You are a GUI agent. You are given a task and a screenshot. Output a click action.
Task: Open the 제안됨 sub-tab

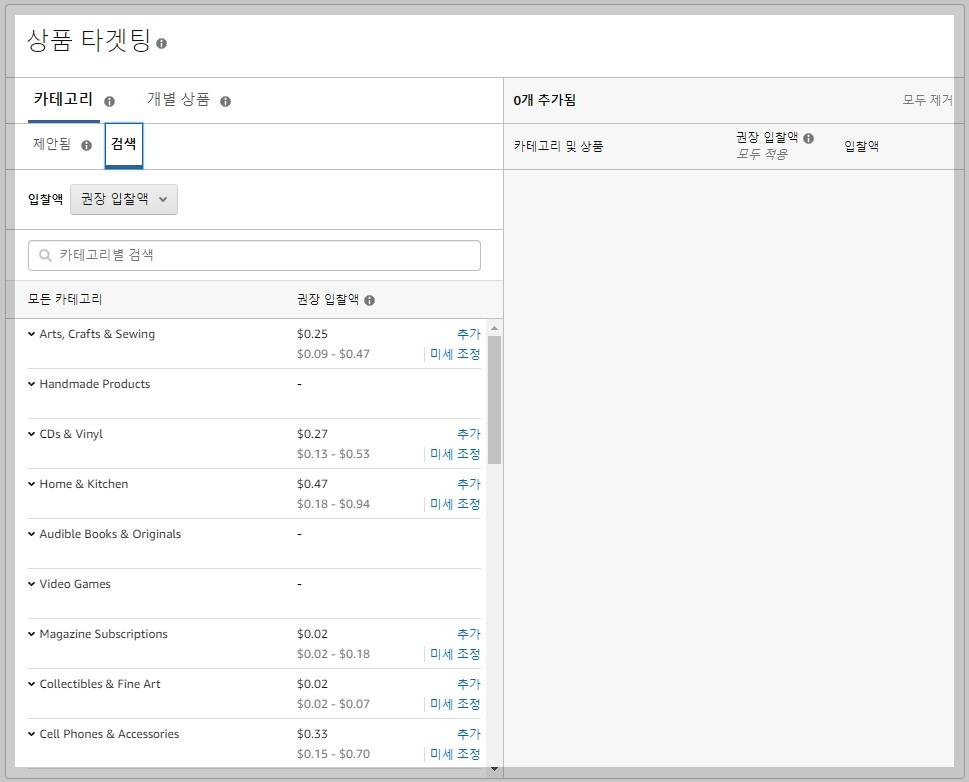[x=52, y=144]
